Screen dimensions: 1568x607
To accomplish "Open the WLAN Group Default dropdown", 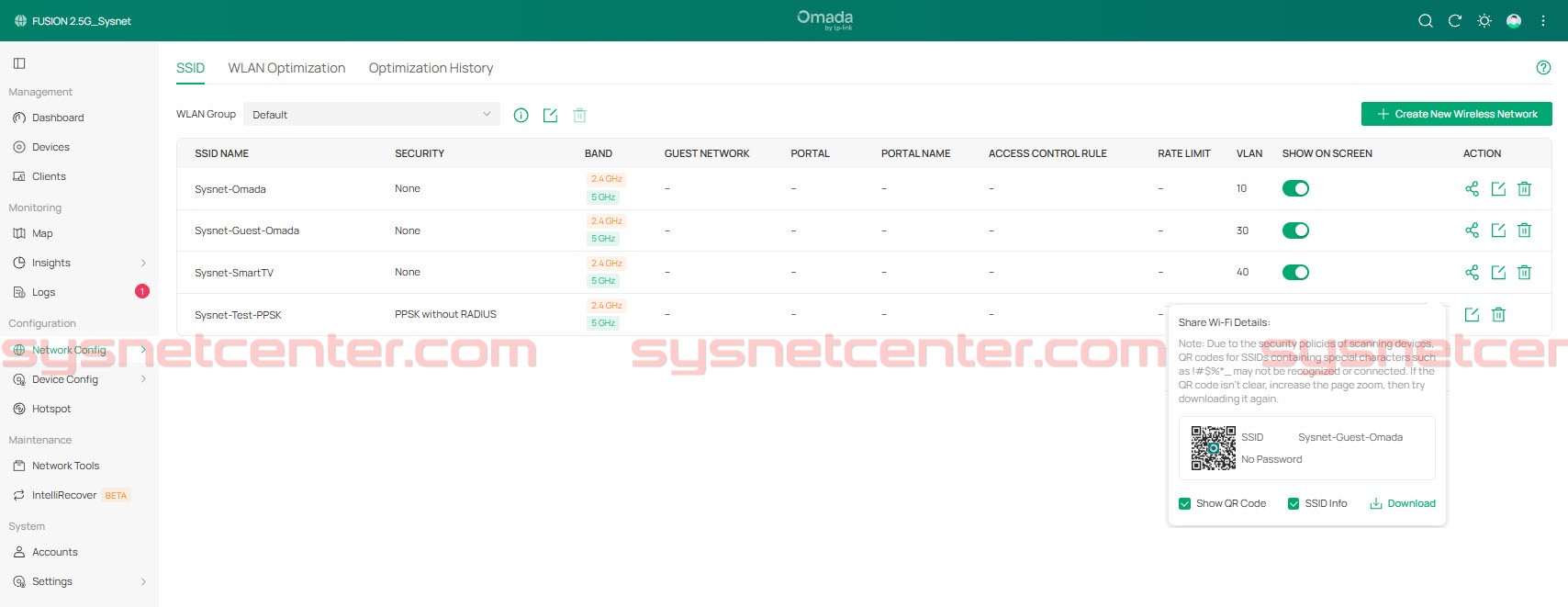I will [373, 115].
